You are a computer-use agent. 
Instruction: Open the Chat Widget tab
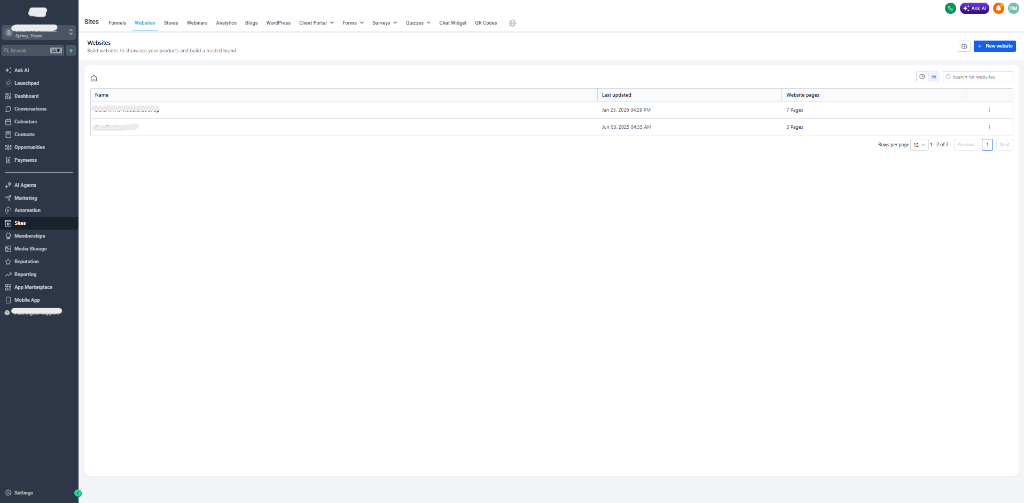453,23
